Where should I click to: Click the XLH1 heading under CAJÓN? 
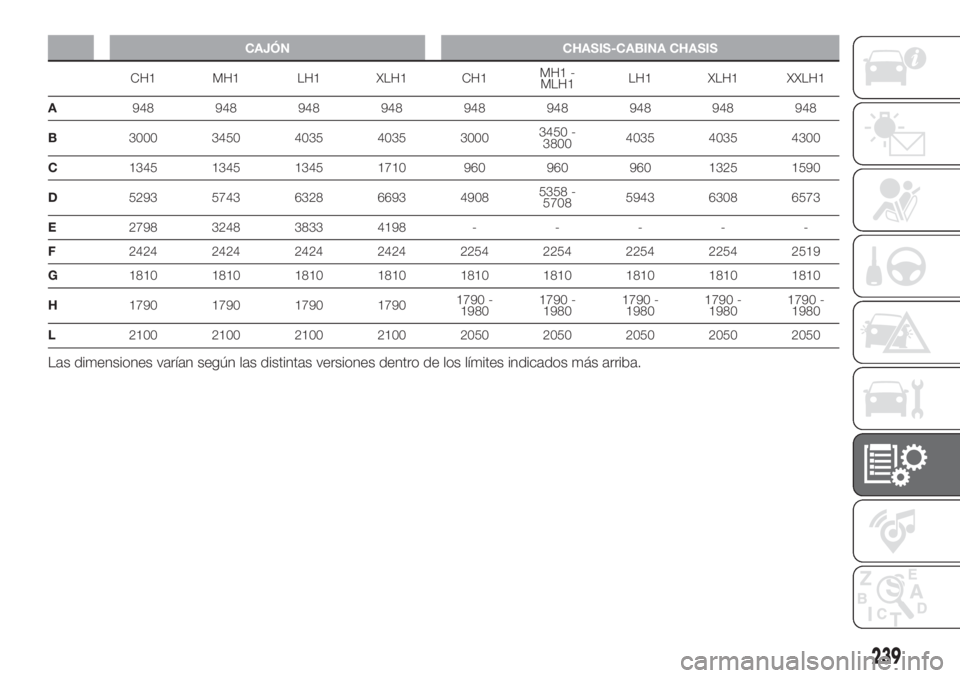(x=391, y=78)
